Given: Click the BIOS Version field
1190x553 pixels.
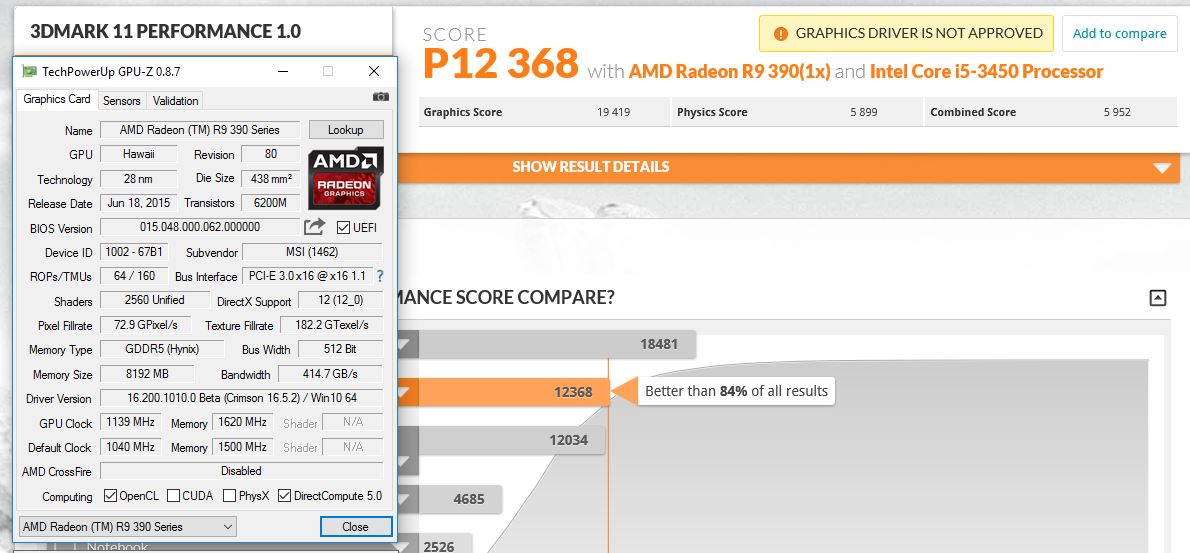Looking at the screenshot, I should coord(200,227).
